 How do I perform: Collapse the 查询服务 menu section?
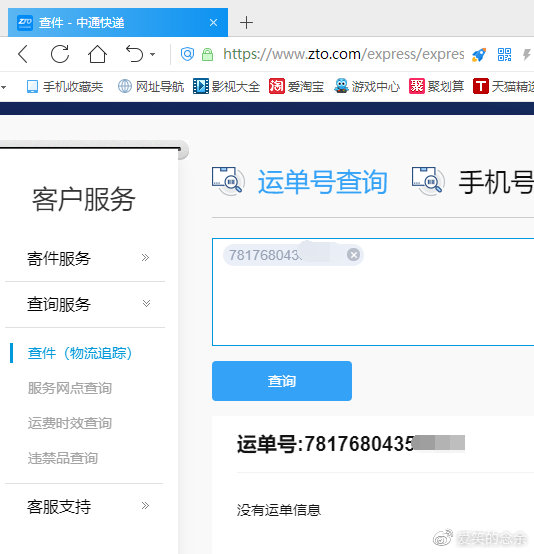(x=85, y=304)
